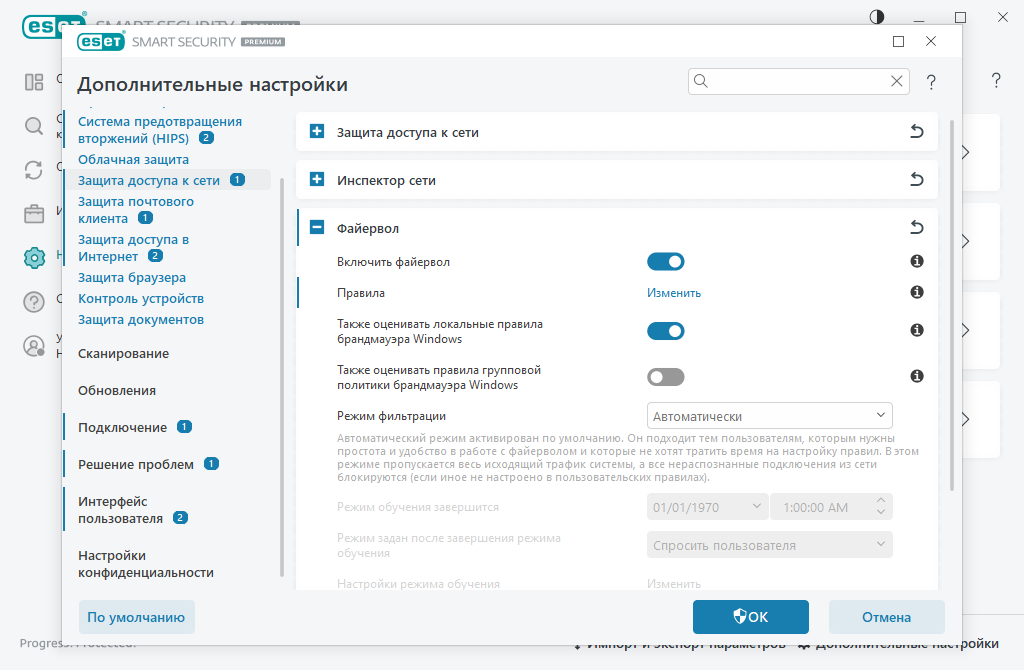The image size is (1024, 670).
Task: Open tools briefcase icon in main sidebar
Action: (x=34, y=214)
